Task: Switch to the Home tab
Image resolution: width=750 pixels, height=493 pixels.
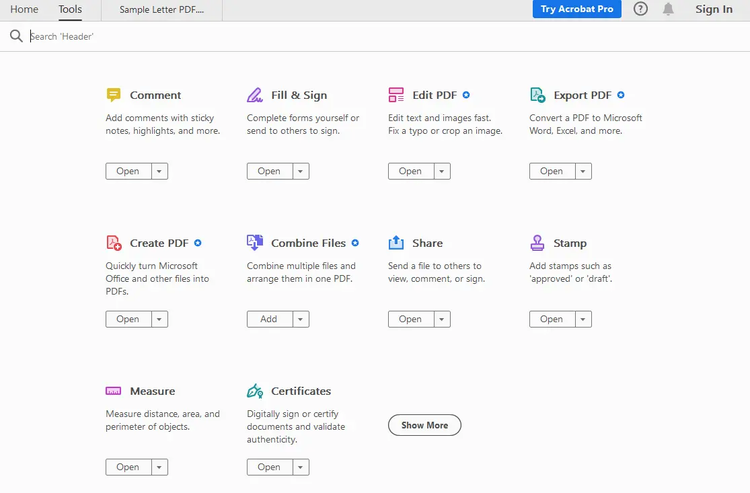Action: [x=24, y=9]
